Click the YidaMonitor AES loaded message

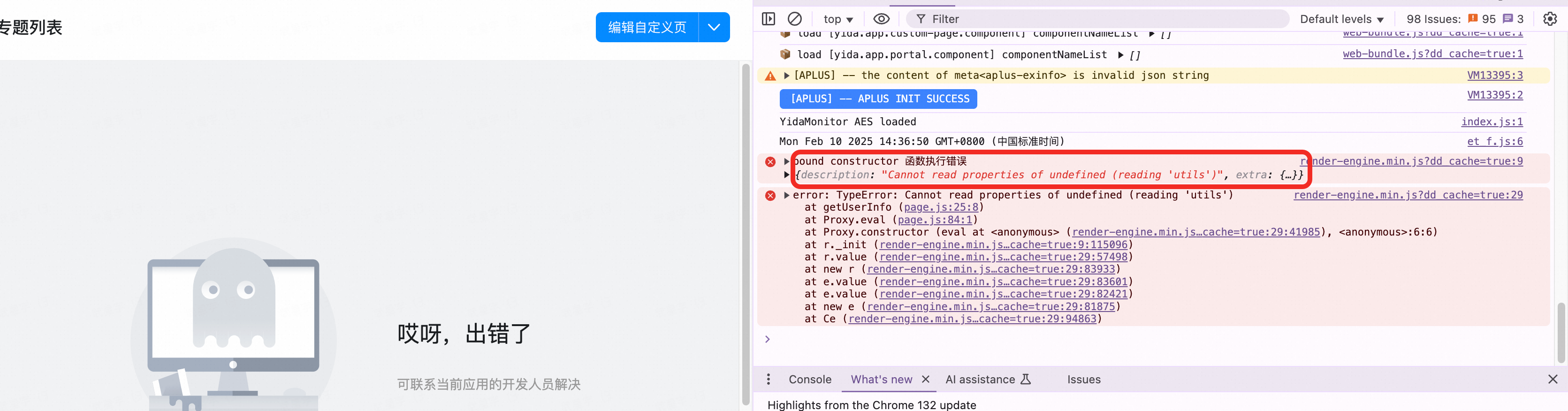[847, 122]
